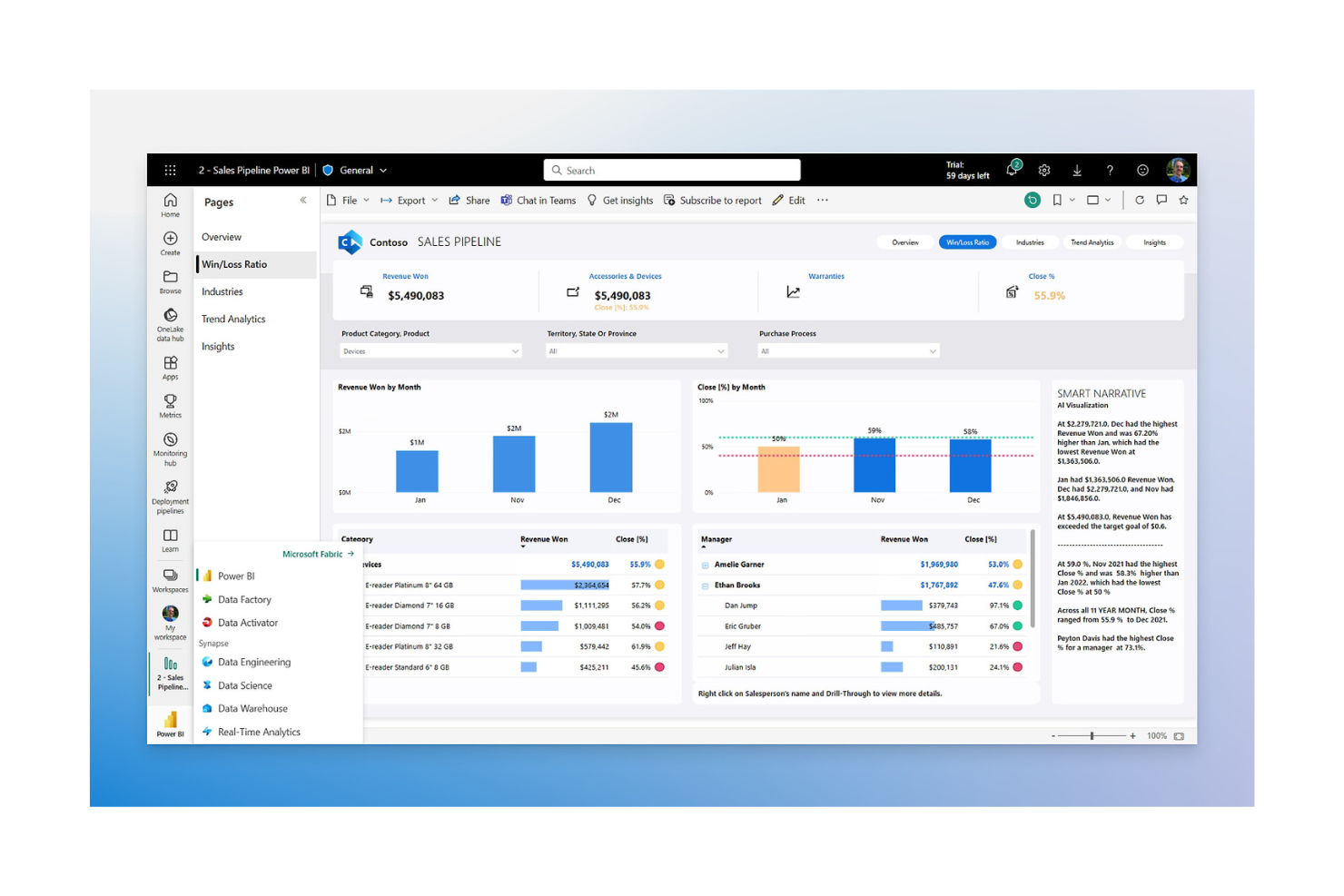Screen dimensions: 1344x896
Task: Switch to the Trend Analytics page
Action: pyautogui.click(x=232, y=319)
